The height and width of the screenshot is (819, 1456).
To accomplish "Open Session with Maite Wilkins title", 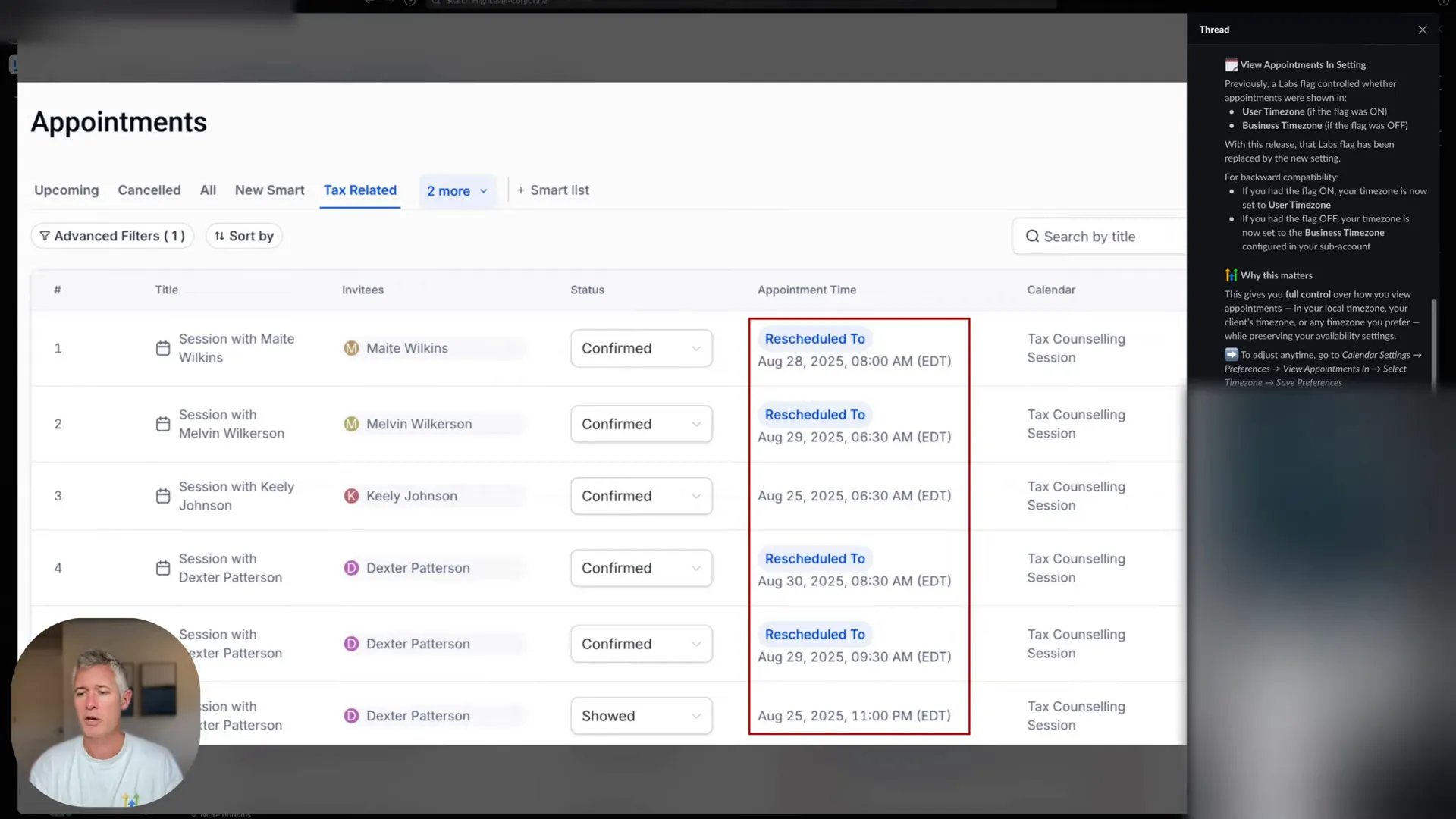I will [x=237, y=348].
